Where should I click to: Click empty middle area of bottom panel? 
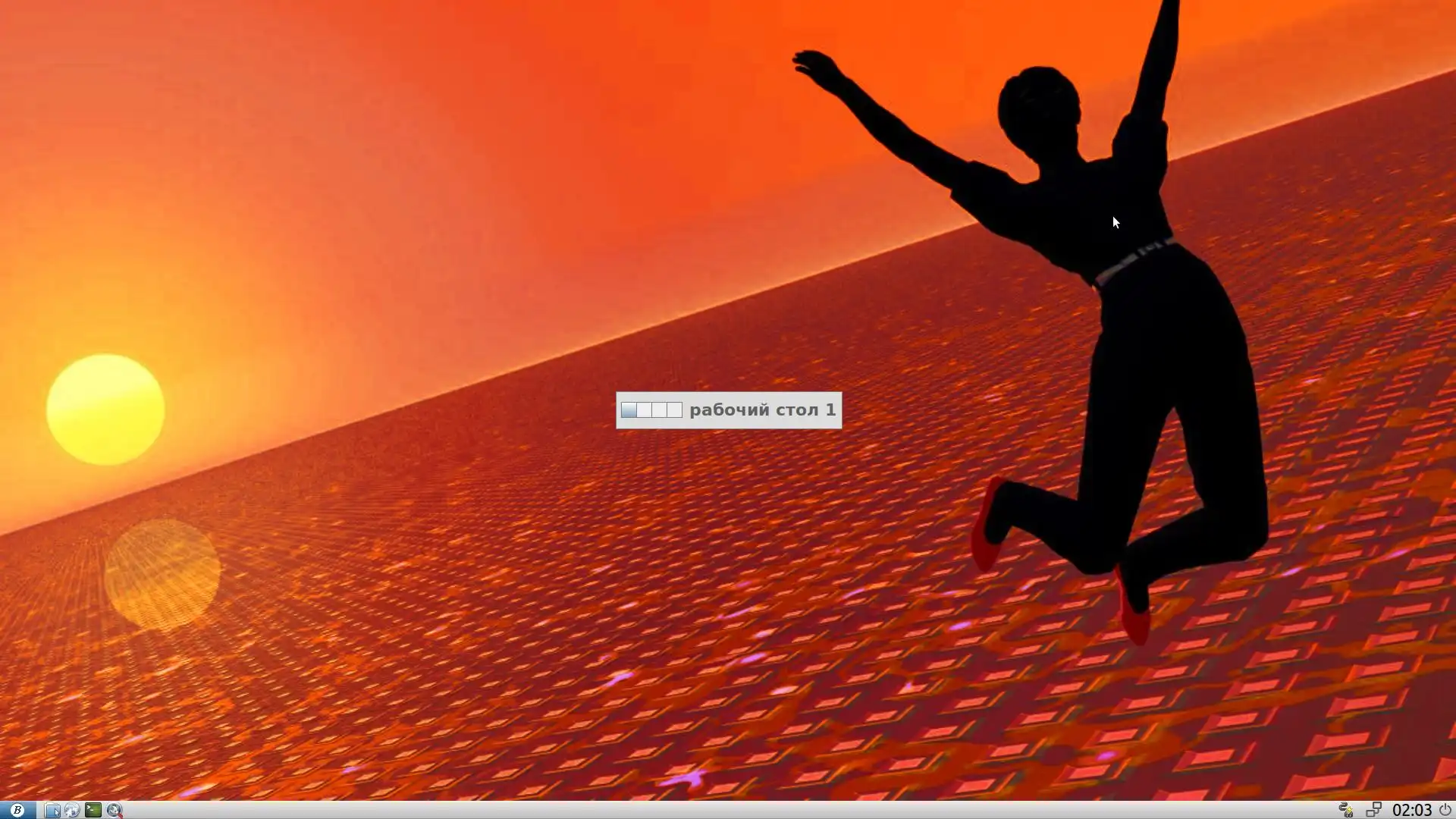(728, 810)
